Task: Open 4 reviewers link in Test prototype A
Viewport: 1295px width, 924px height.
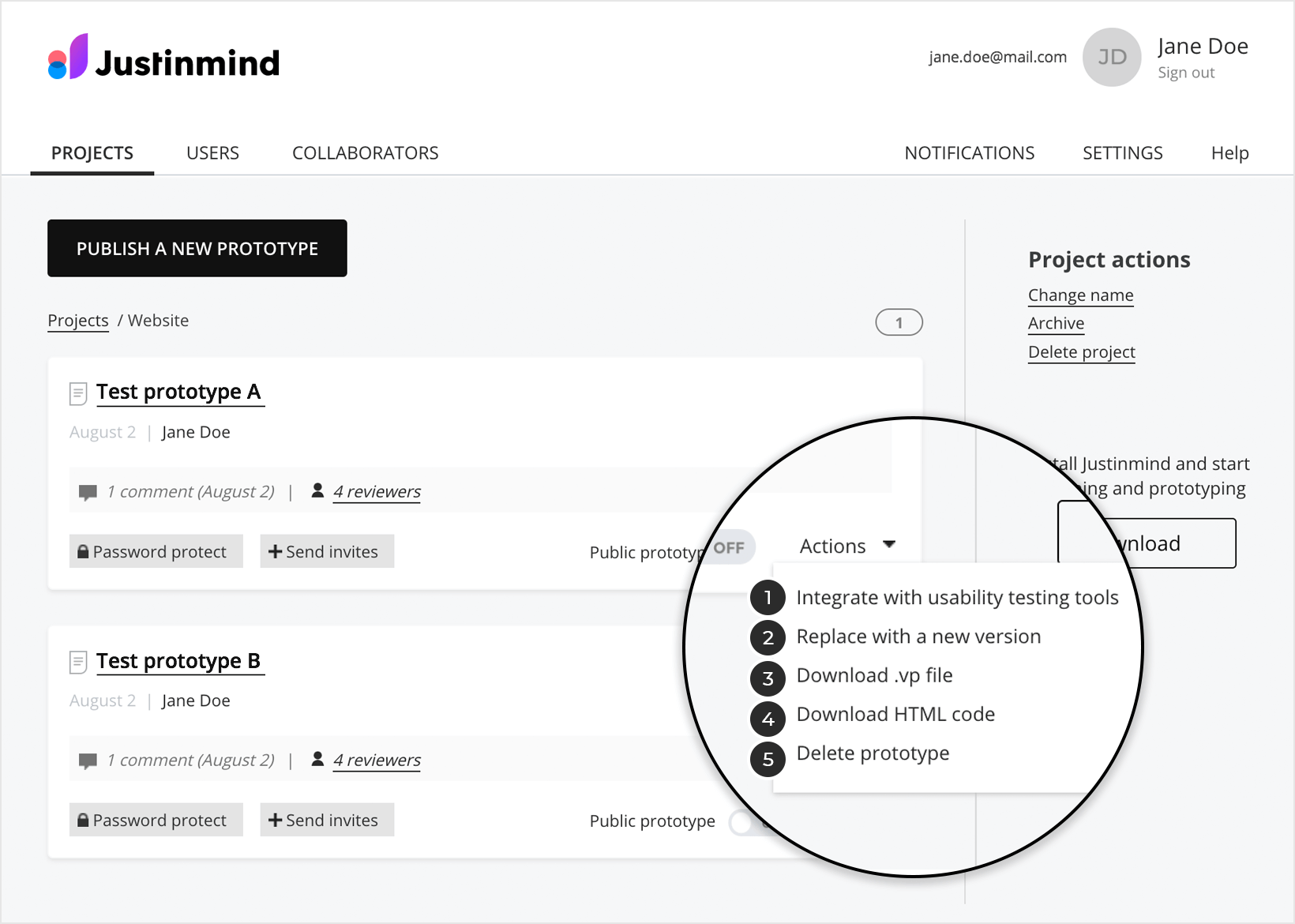Action: coord(377,491)
